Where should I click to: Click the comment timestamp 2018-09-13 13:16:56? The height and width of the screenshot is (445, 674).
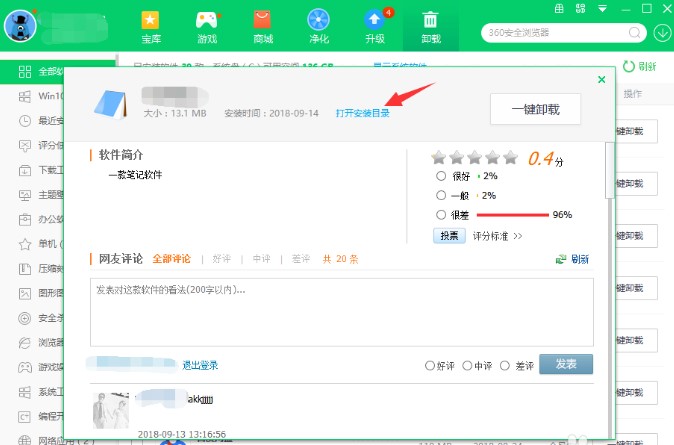182,434
